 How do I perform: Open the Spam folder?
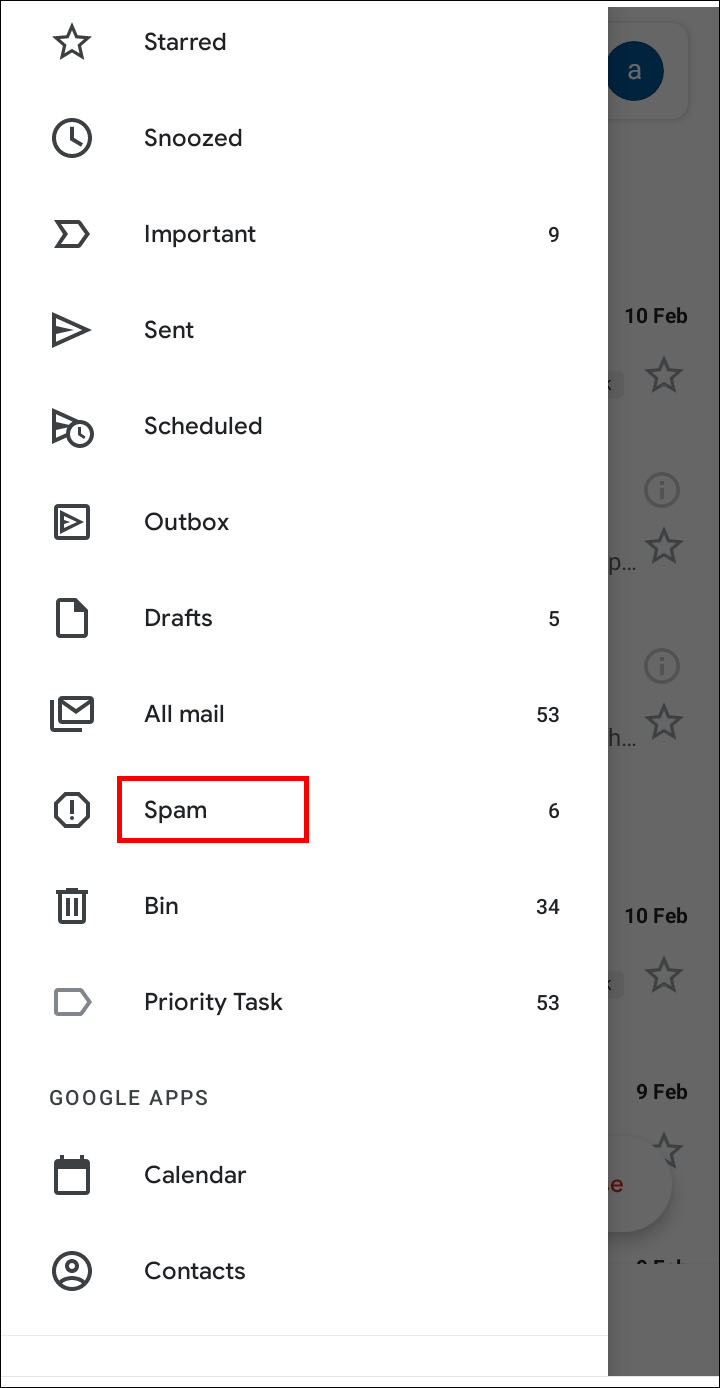click(x=176, y=810)
